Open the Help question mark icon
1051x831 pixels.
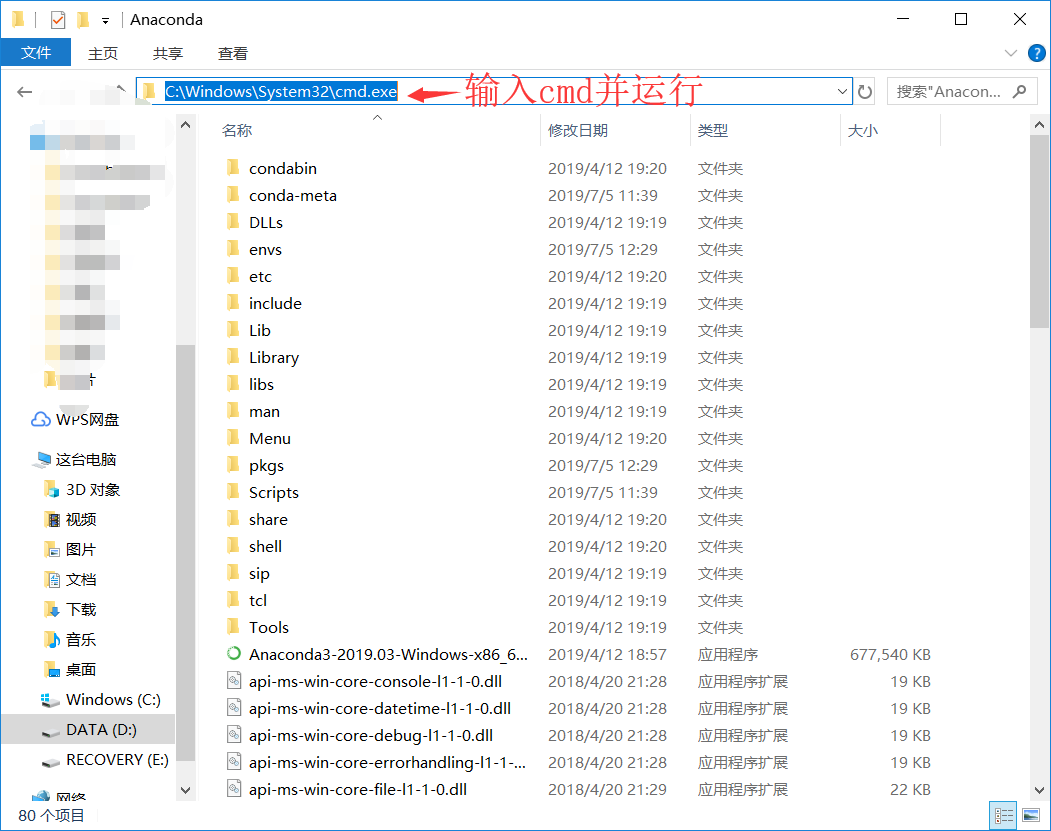click(x=1036, y=53)
